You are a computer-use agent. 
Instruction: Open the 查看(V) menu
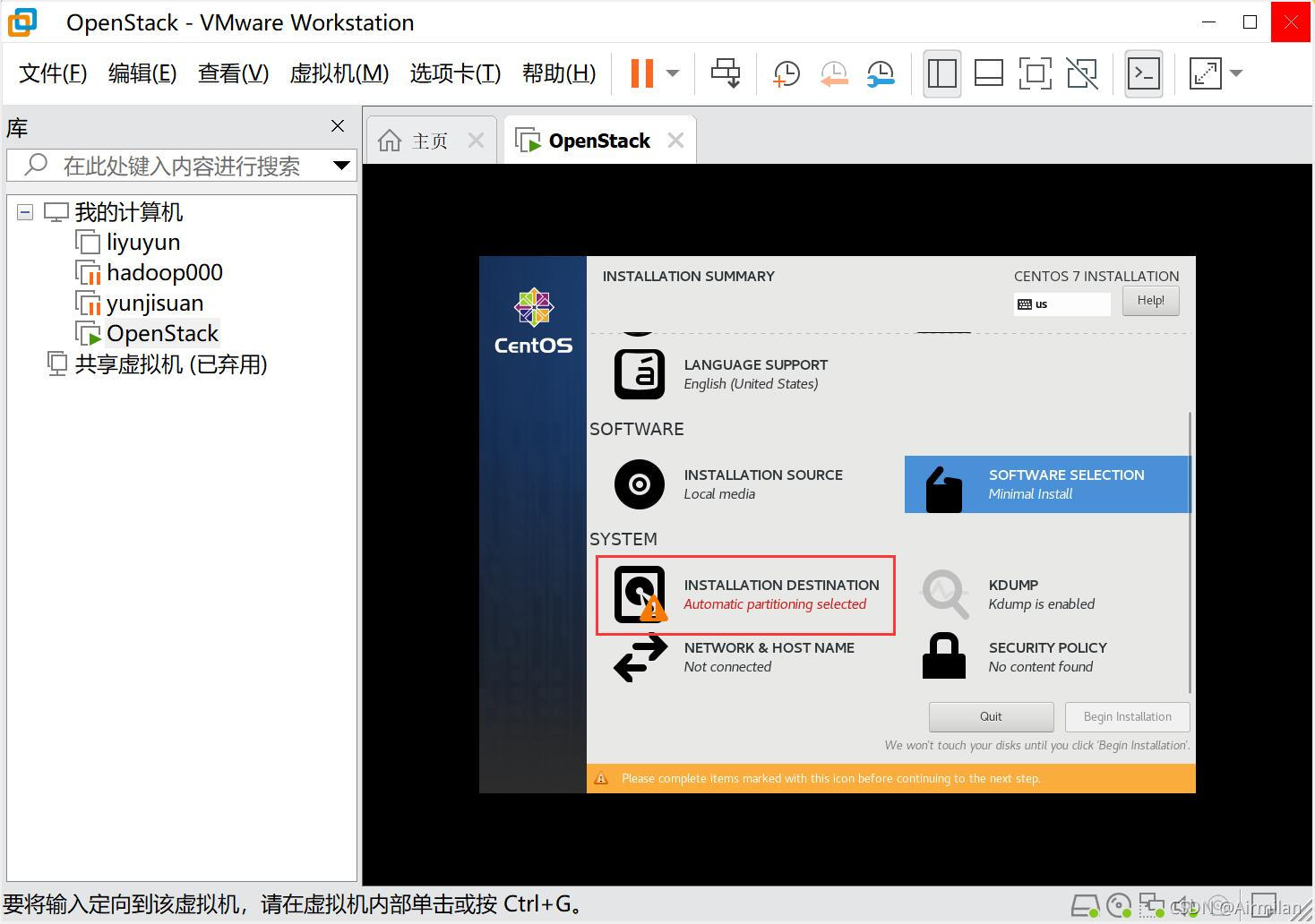(x=233, y=73)
